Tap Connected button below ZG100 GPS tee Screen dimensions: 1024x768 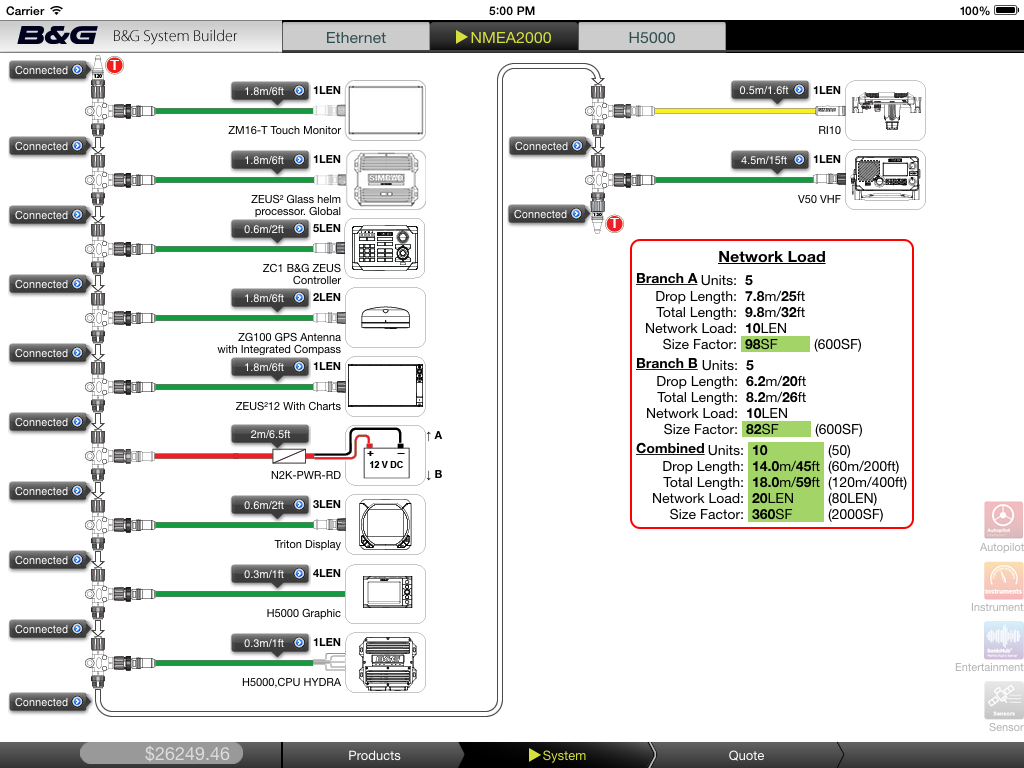point(49,353)
